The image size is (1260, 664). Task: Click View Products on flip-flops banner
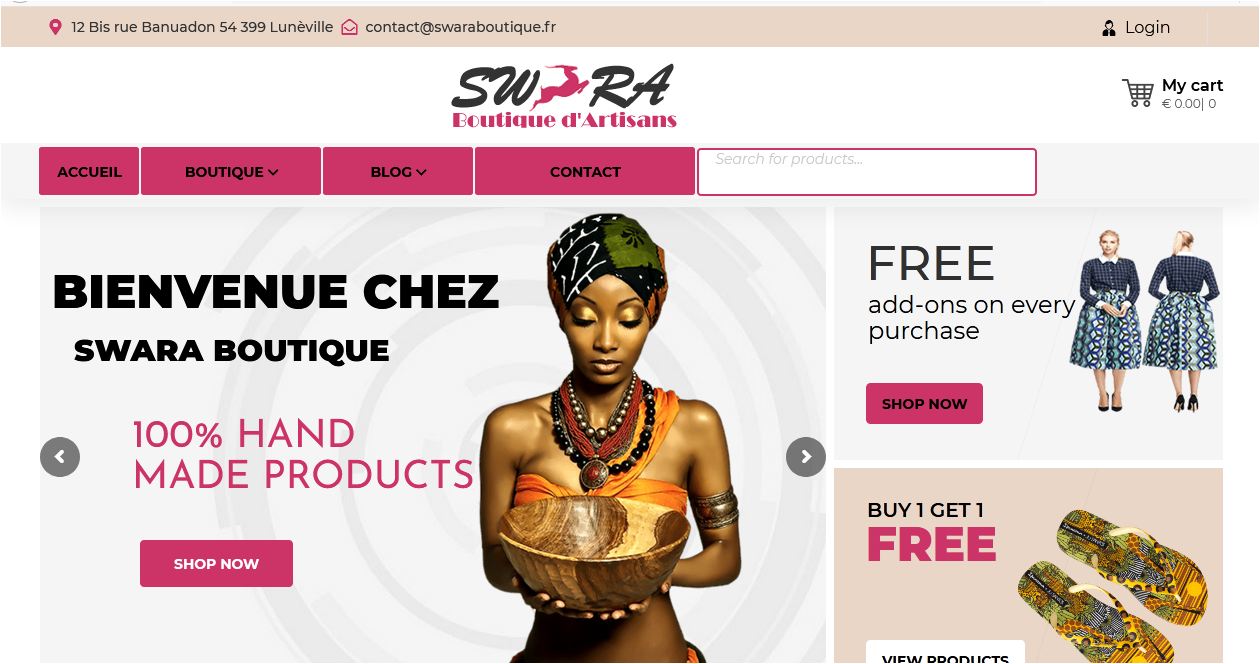click(x=945, y=654)
